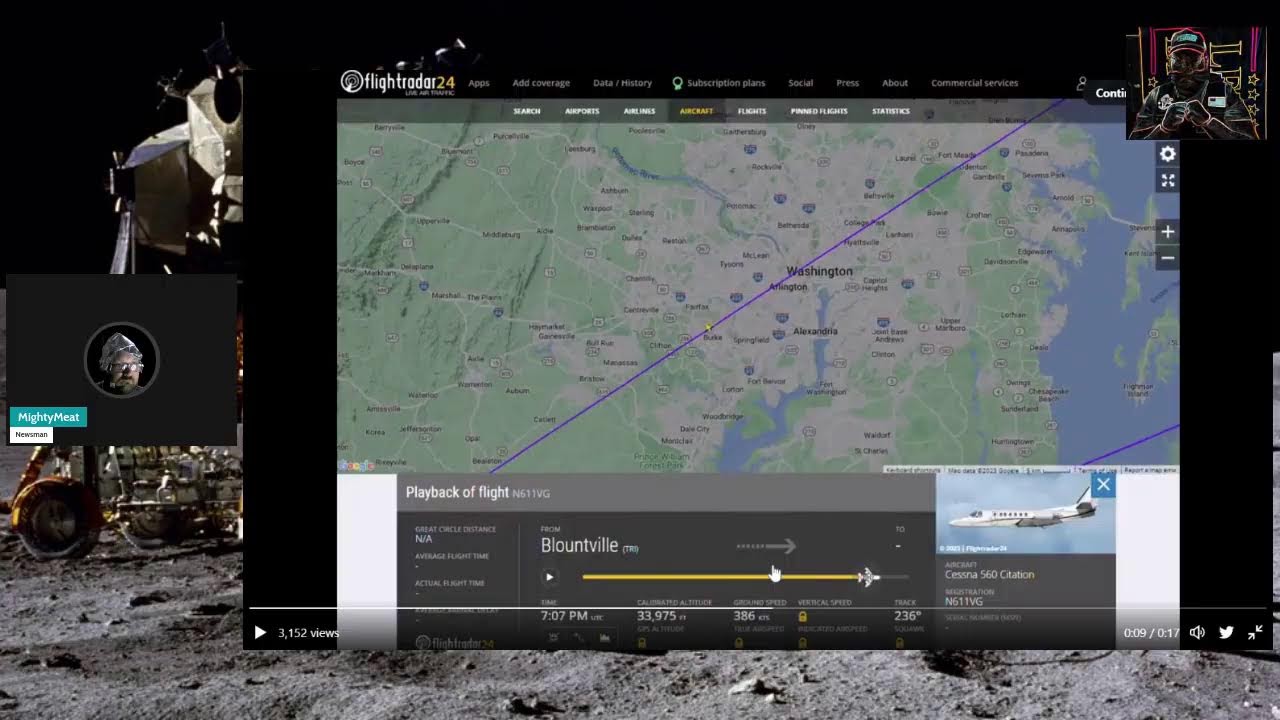Start flight playback using the round play button
Viewport: 1280px width, 720px height.
click(x=549, y=577)
